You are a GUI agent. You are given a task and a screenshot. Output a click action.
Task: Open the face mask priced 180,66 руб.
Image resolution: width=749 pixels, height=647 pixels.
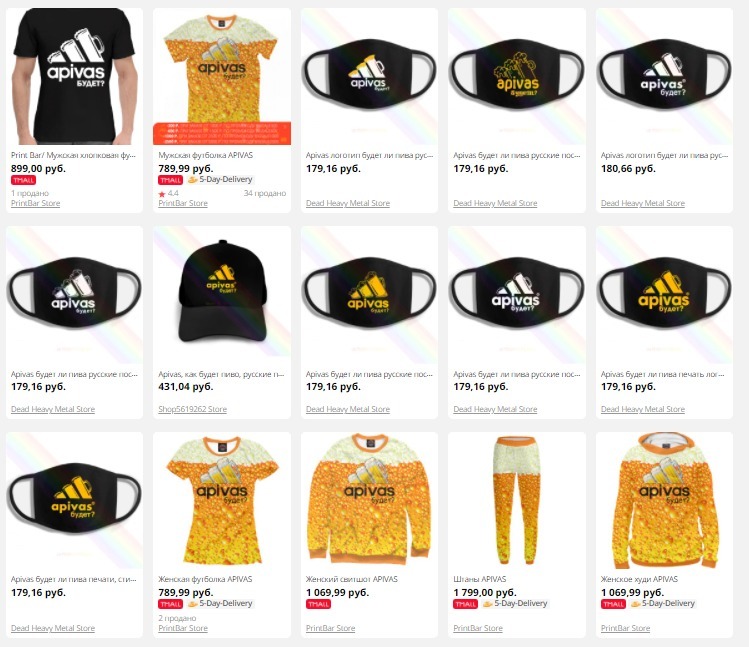[664, 76]
